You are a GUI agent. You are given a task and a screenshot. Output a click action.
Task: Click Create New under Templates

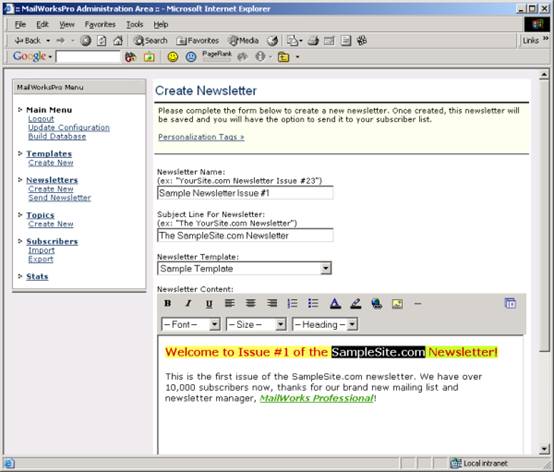pos(51,163)
